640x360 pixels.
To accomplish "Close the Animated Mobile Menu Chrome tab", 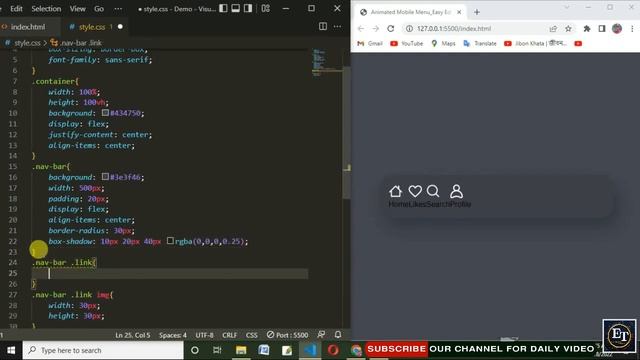I will pyautogui.click(x=459, y=12).
